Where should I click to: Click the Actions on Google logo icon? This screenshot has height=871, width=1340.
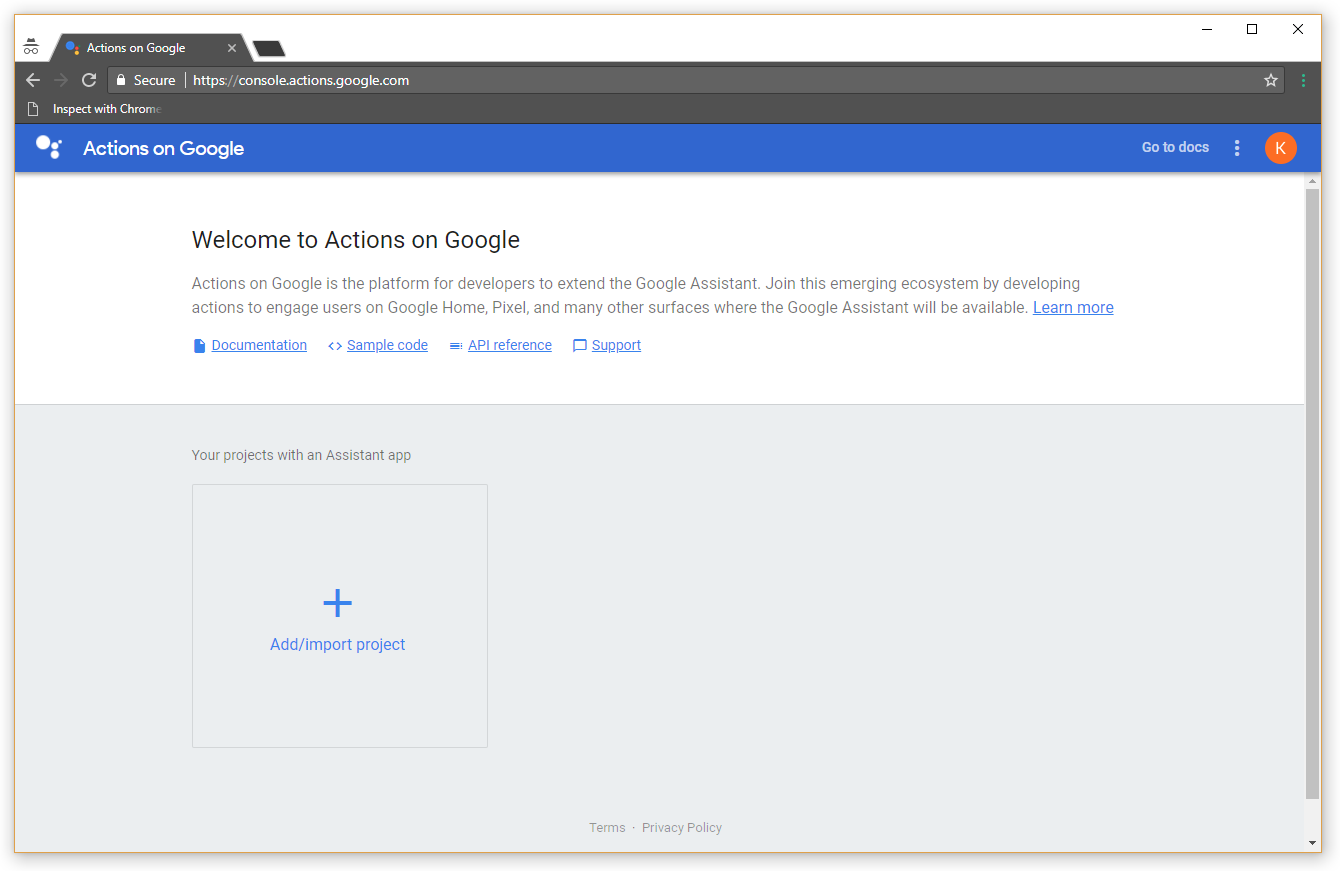coord(49,147)
